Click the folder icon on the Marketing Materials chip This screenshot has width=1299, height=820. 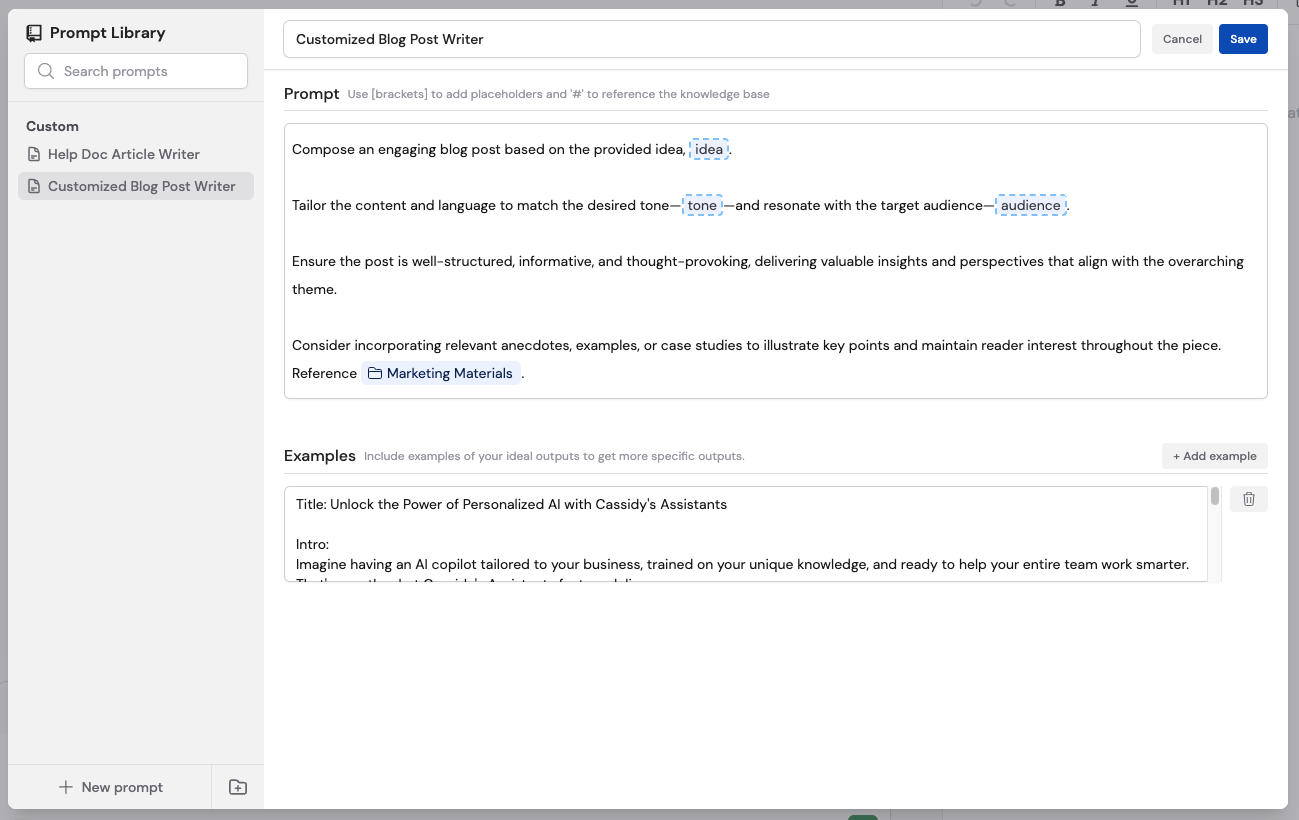pyautogui.click(x=375, y=372)
